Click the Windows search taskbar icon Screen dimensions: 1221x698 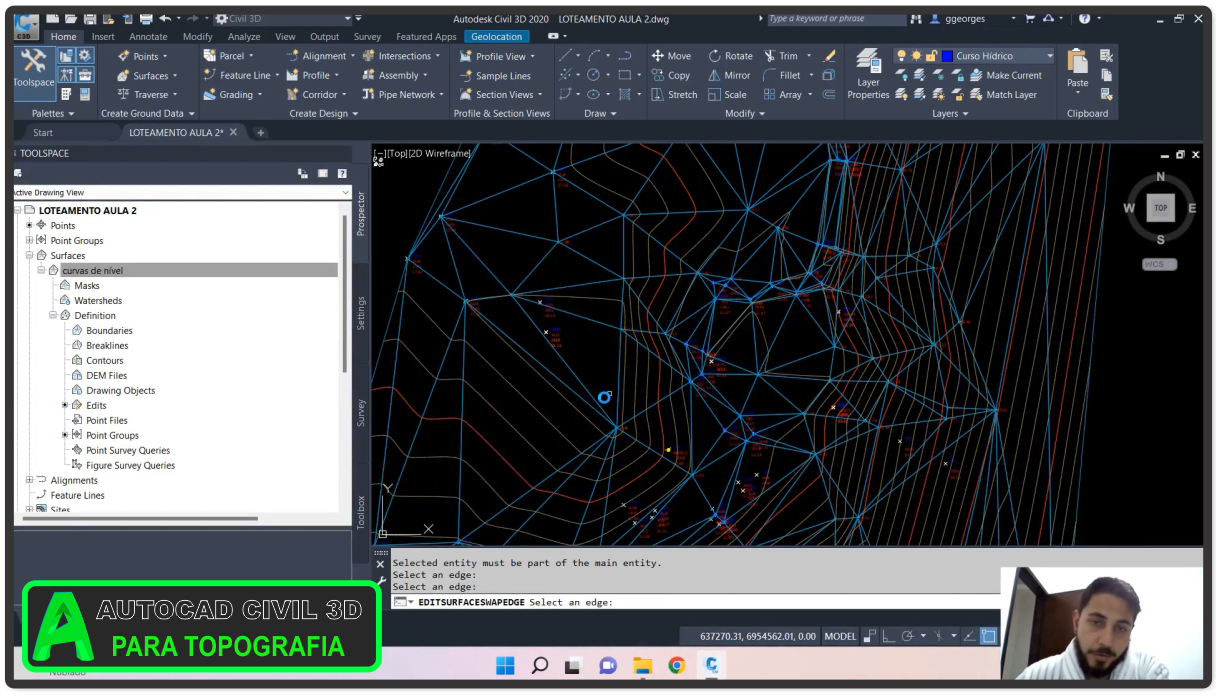point(540,665)
